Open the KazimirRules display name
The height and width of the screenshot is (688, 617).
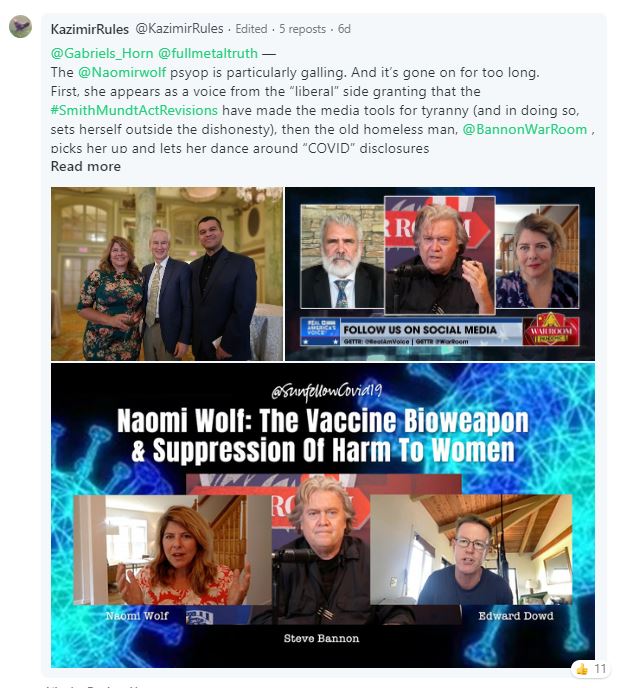coord(90,29)
